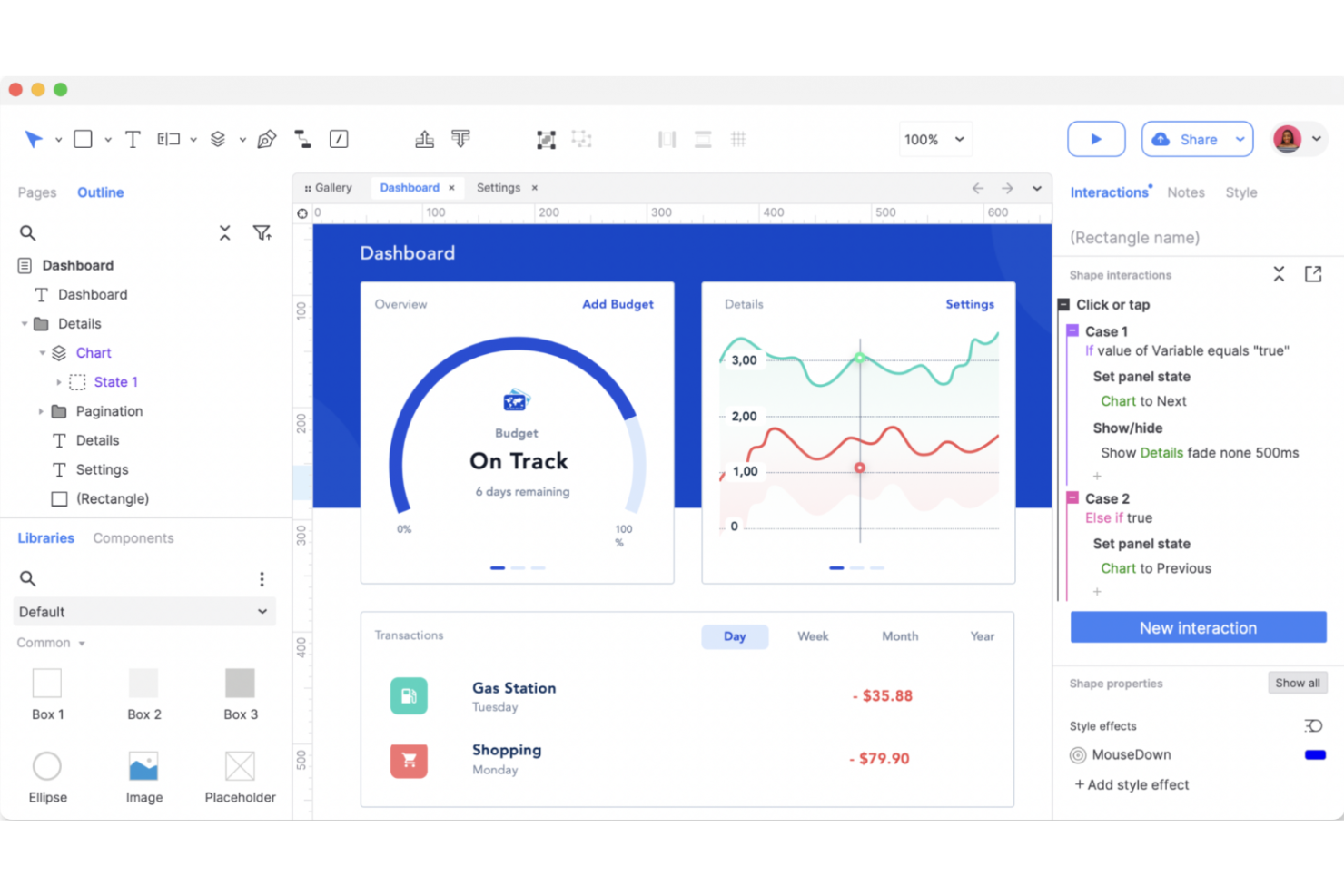The height and width of the screenshot is (896, 1344).
Task: Click the distribute vertically icon
Action: (703, 139)
